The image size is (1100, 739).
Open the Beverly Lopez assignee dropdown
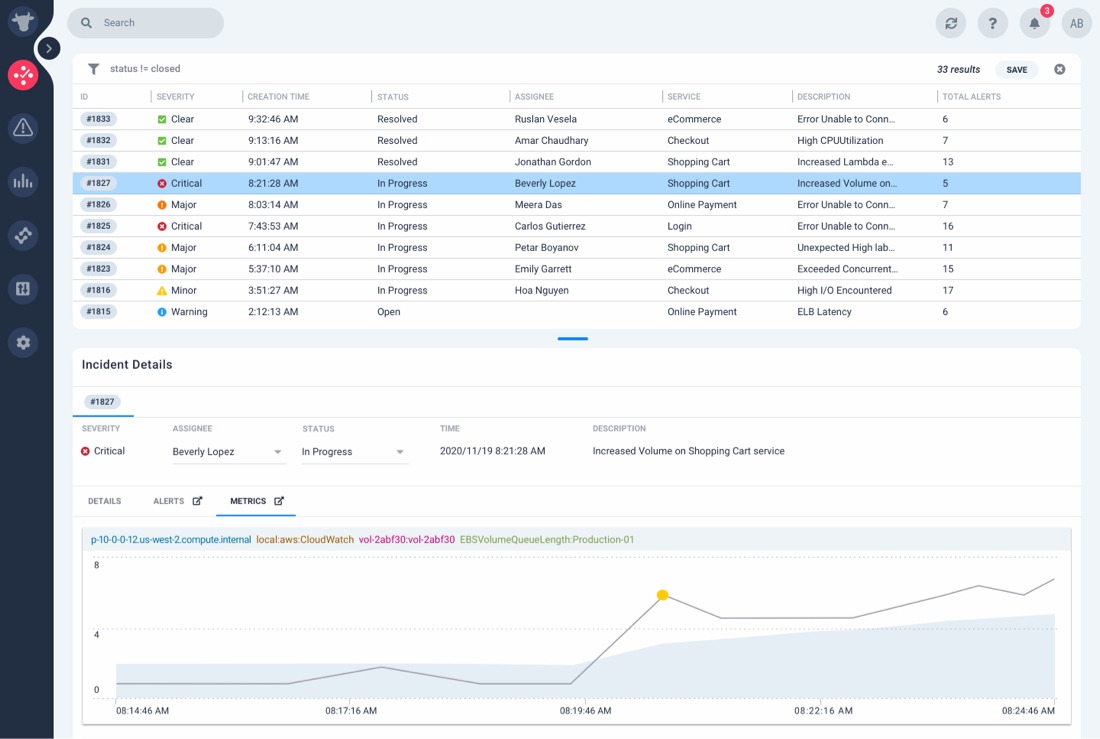coord(228,452)
